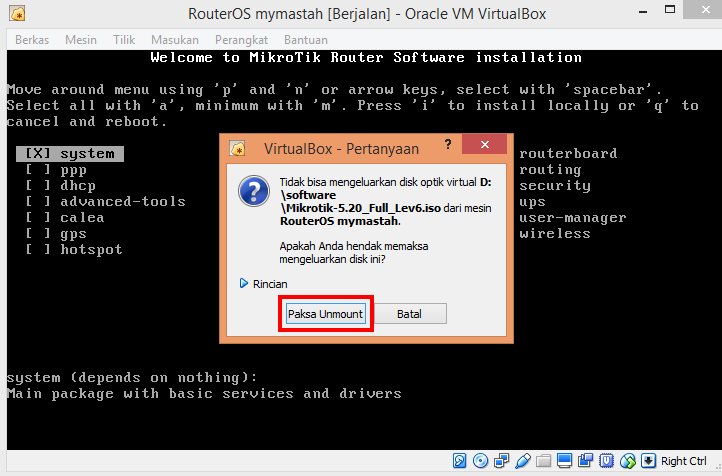Select the checked system package entry
Viewport: 722px width, 476px height.
[70, 153]
